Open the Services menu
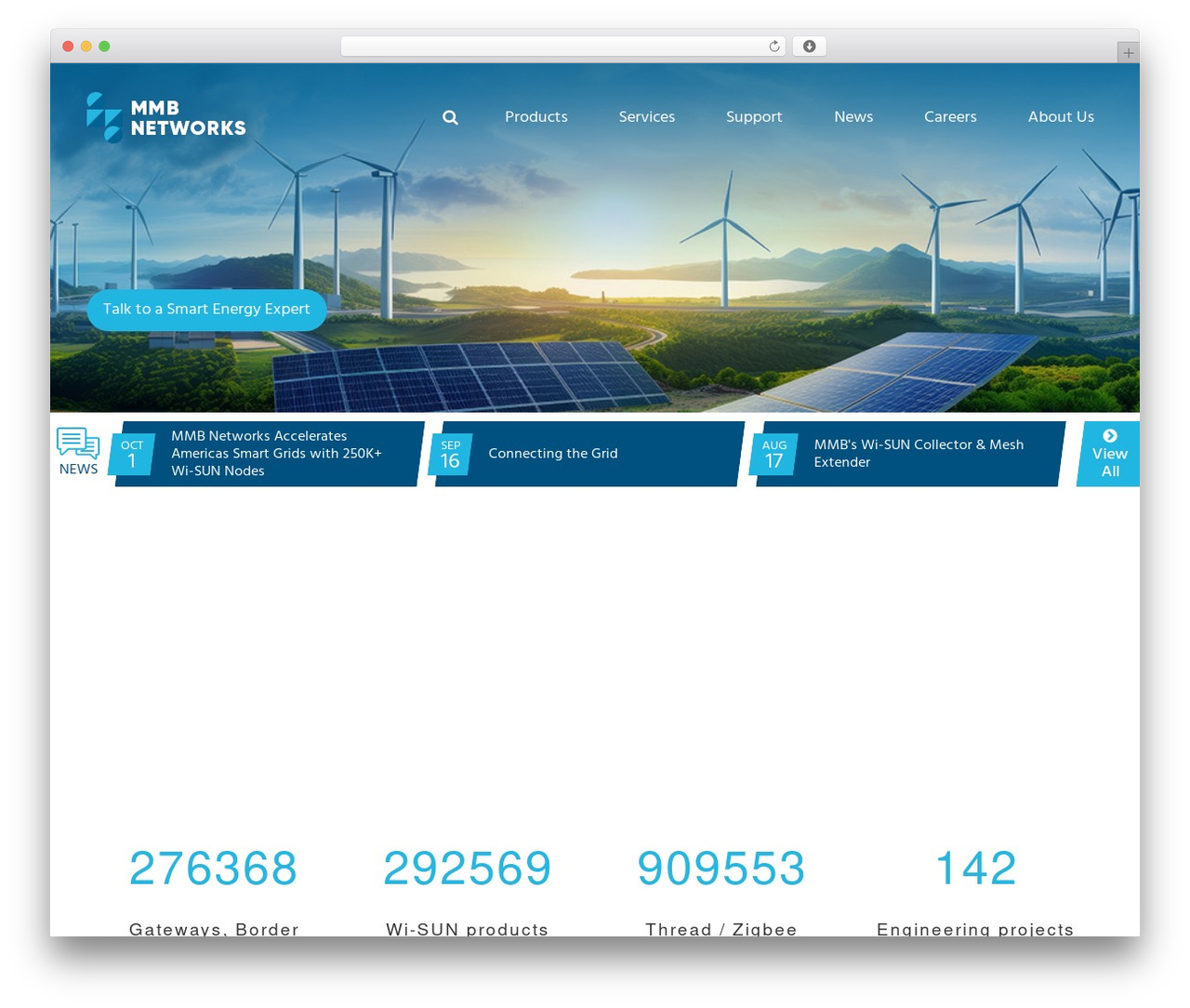Image resolution: width=1190 pixels, height=1008 pixels. tap(647, 117)
